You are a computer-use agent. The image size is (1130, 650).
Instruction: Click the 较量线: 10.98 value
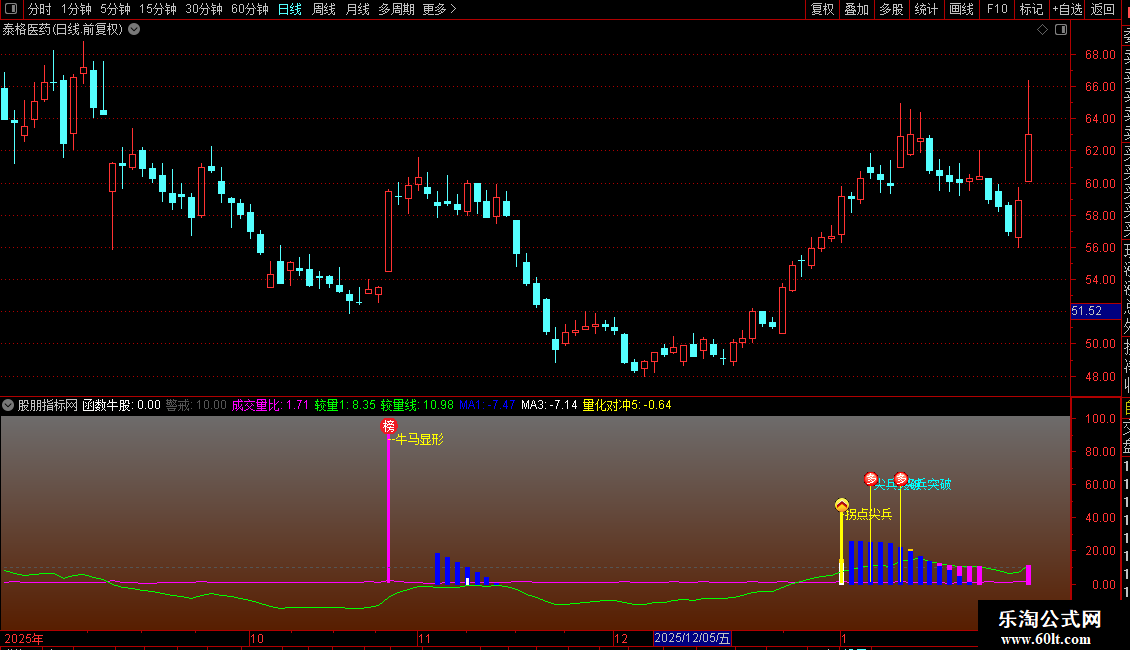pos(417,405)
